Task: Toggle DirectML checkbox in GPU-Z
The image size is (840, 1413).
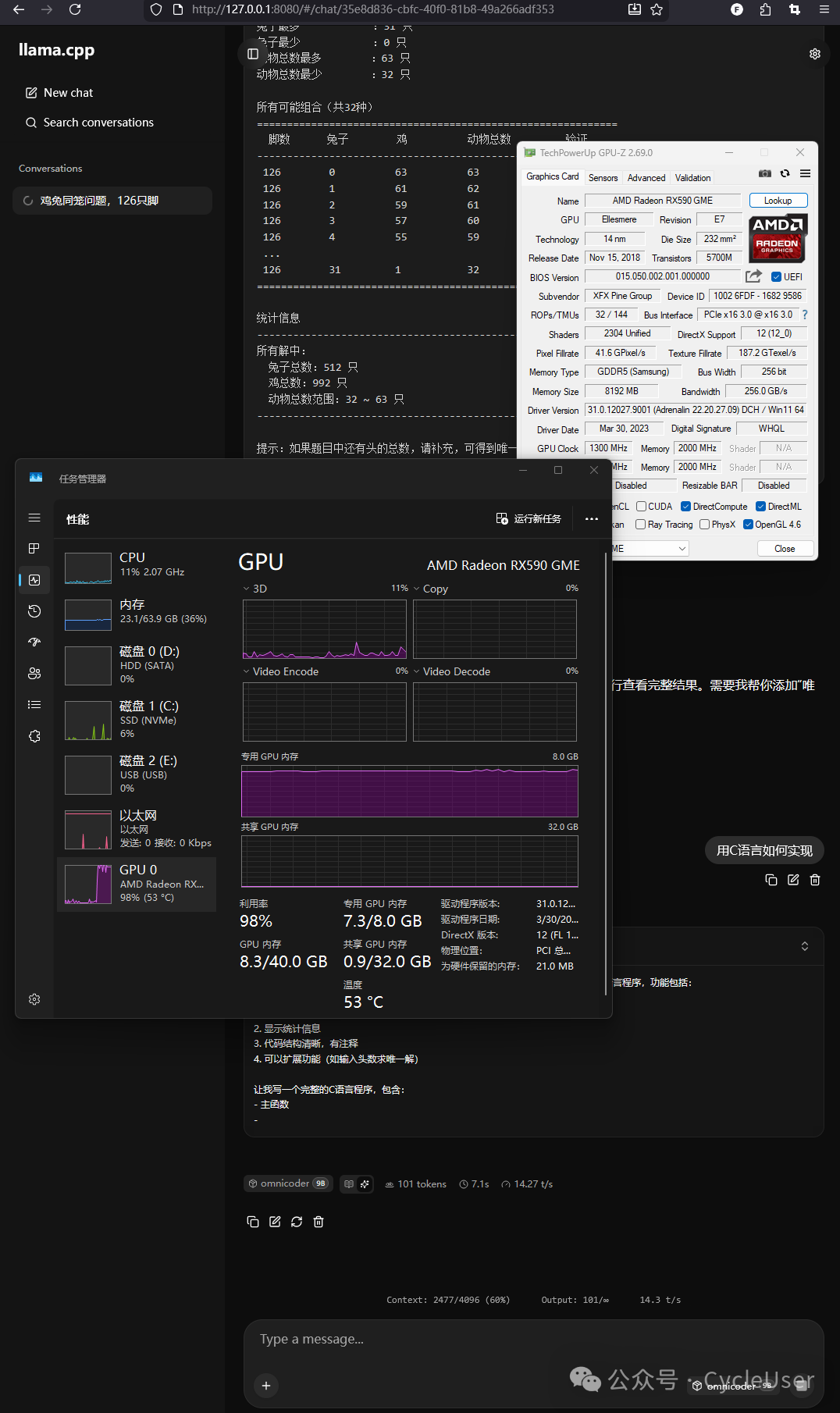Action: click(x=760, y=507)
